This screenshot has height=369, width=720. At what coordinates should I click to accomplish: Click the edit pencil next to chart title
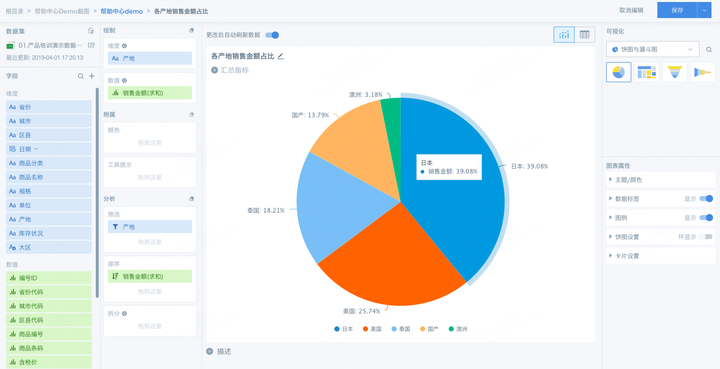281,56
